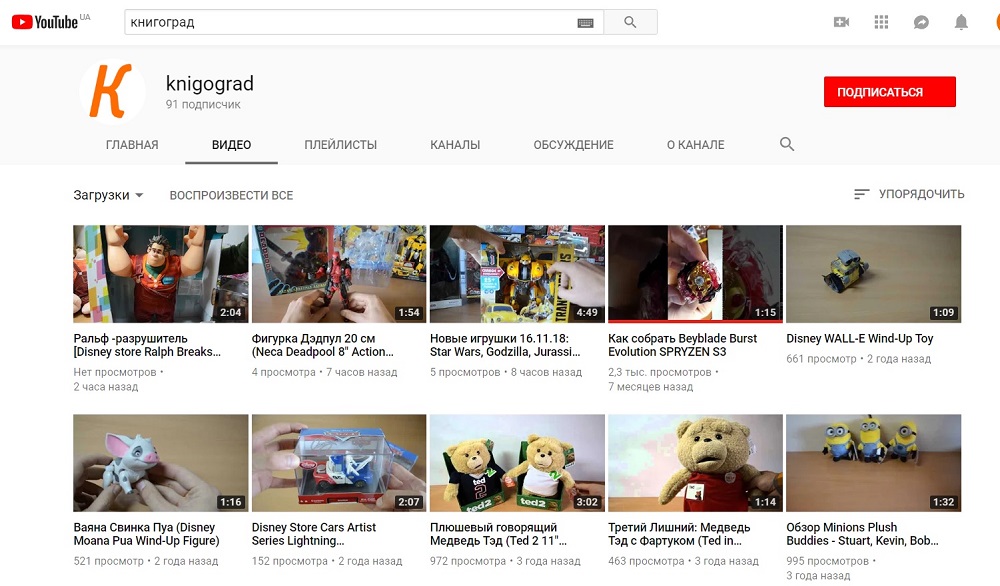
Task: Open the Cars Lightning video thumbnail
Action: pyautogui.click(x=339, y=463)
